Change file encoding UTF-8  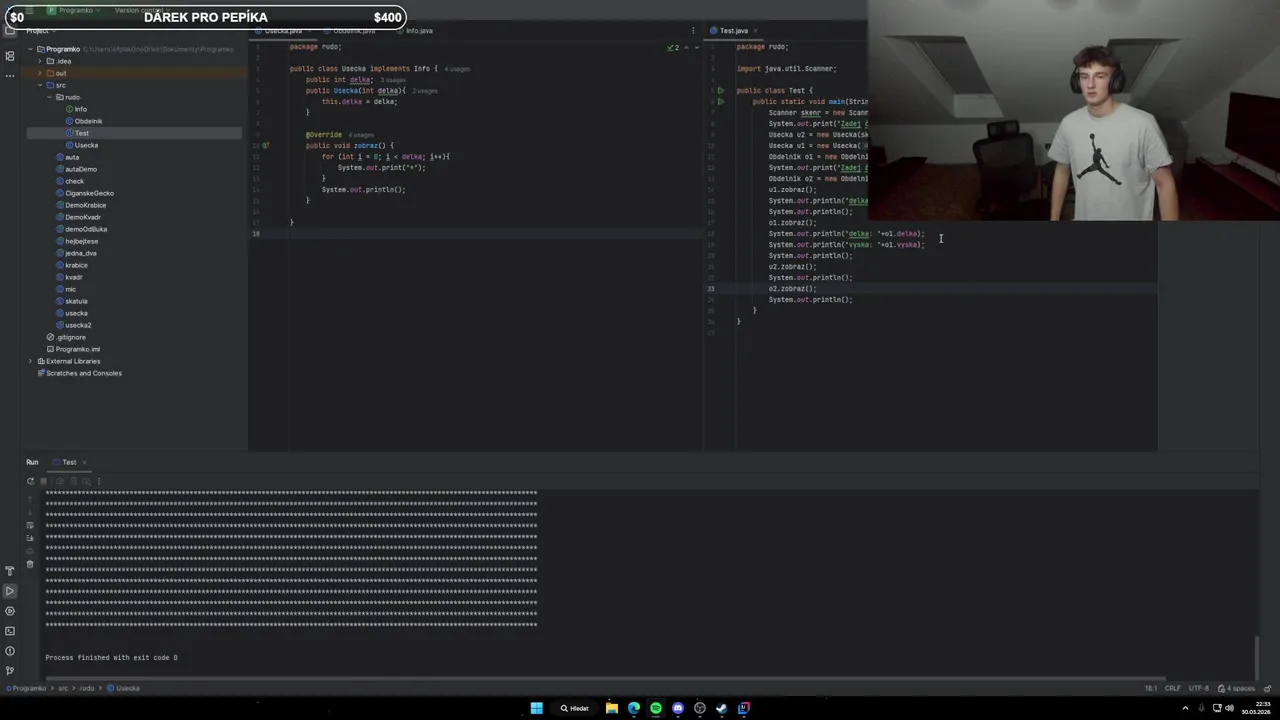click(1199, 688)
